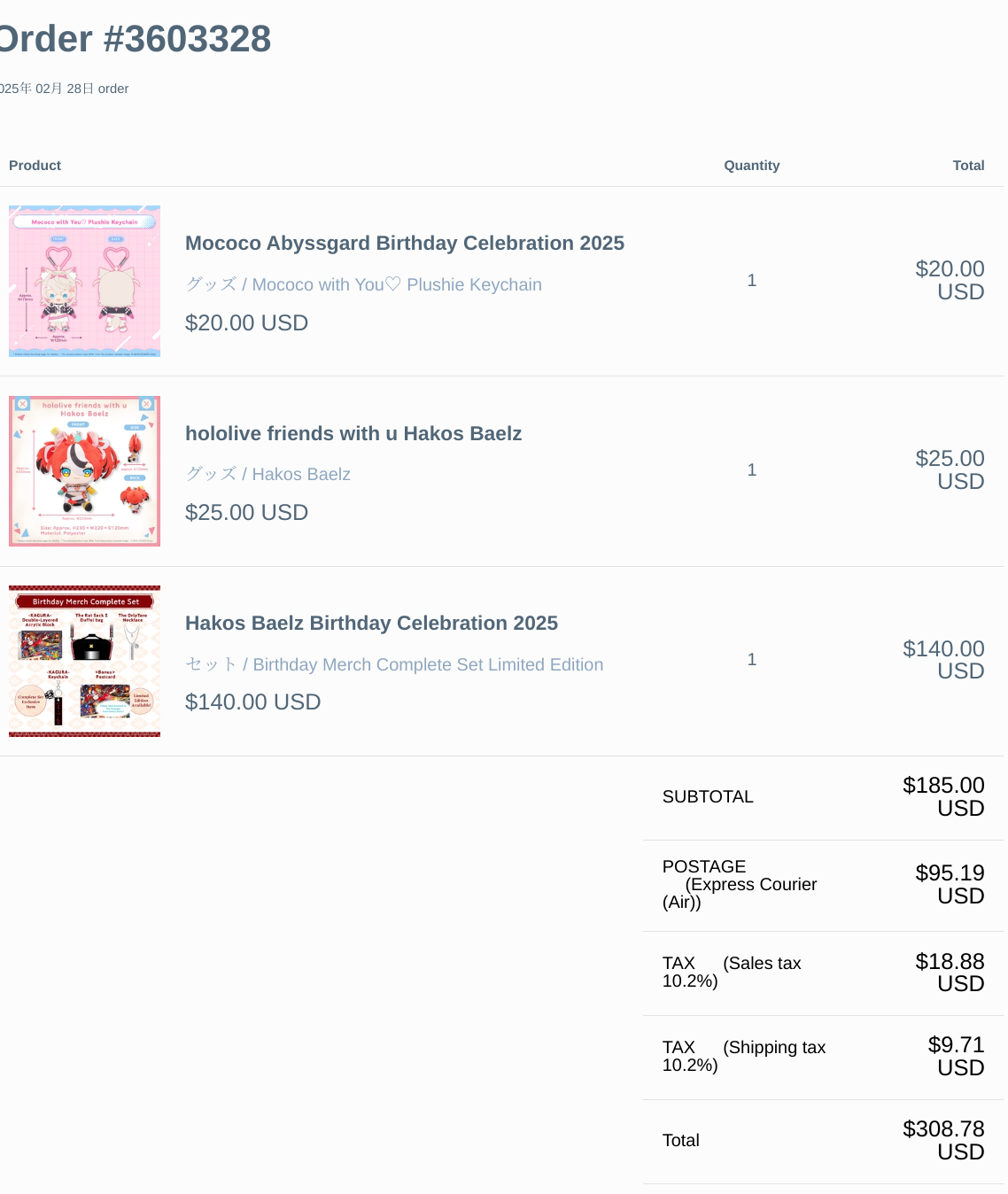This screenshot has width=1008, height=1194.
Task: Open the Hakos Baelz plush product image
Action: click(x=84, y=471)
